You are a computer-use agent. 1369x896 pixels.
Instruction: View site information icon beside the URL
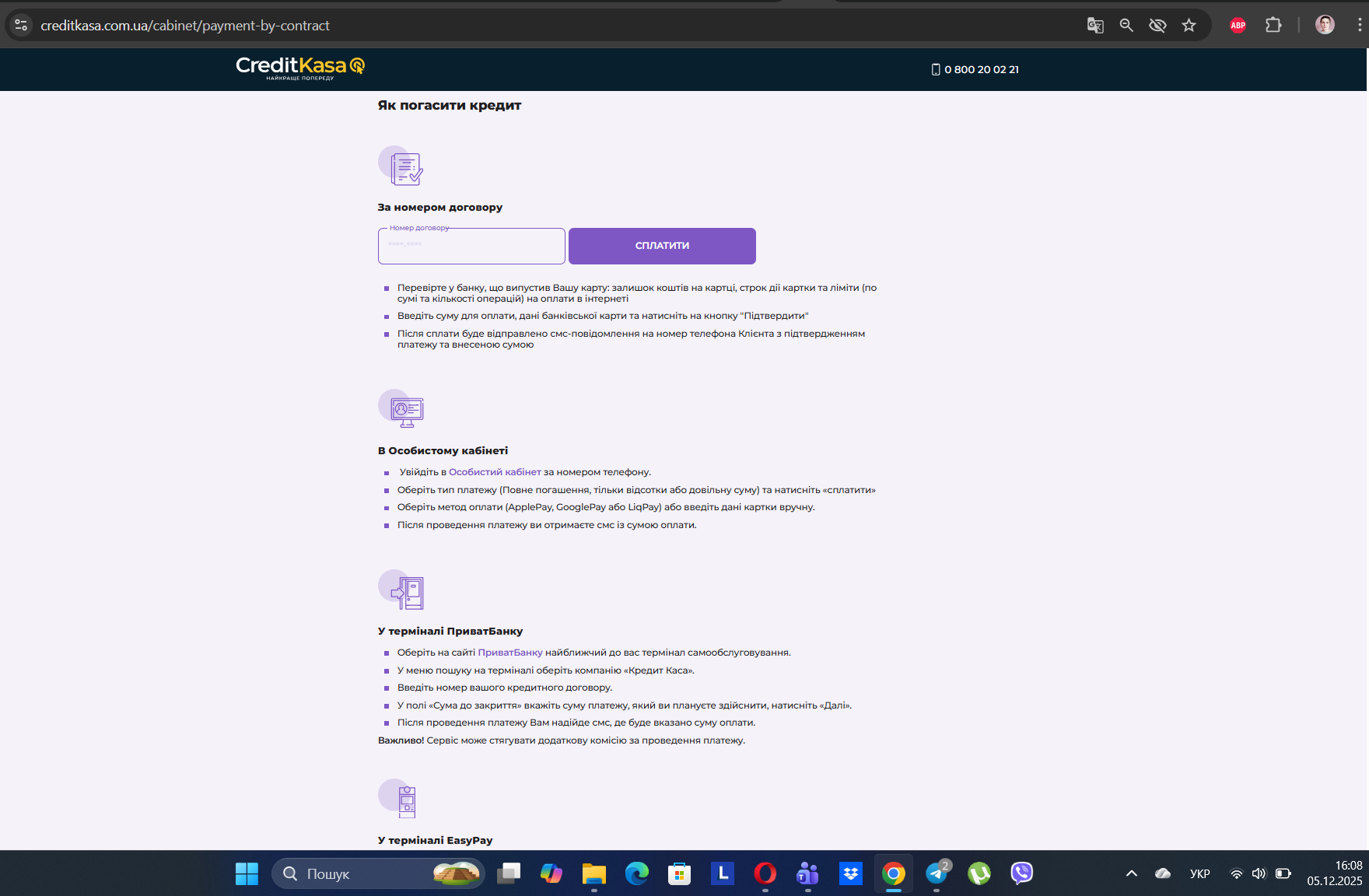point(21,26)
